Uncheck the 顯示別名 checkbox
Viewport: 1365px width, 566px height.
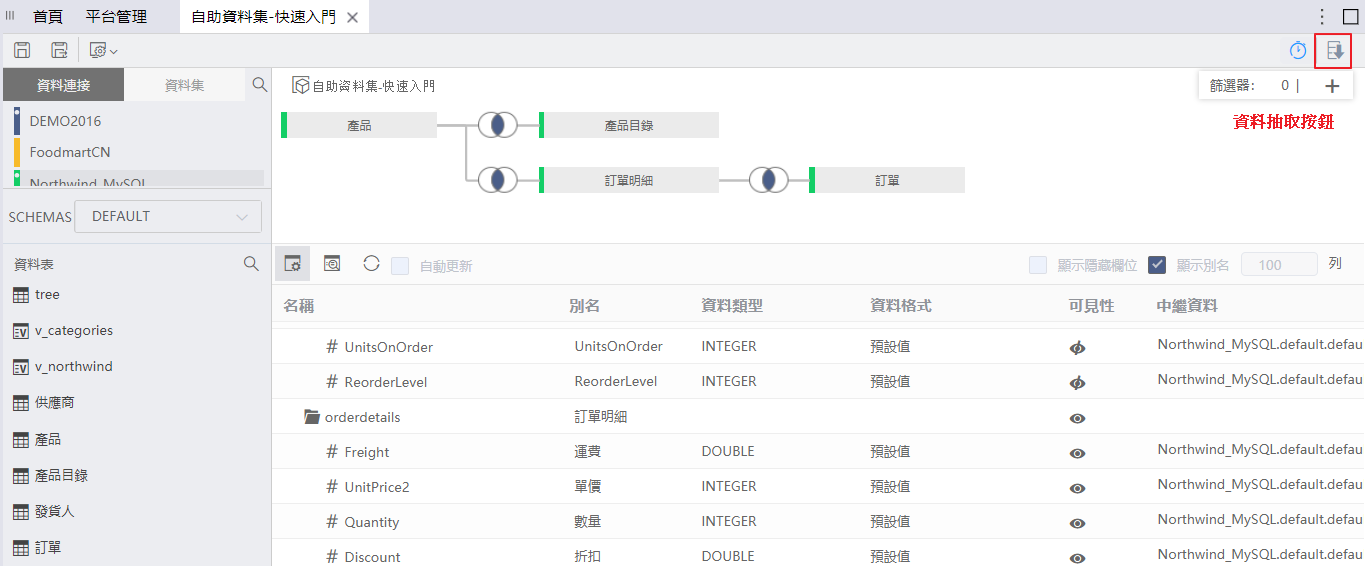pos(1157,265)
